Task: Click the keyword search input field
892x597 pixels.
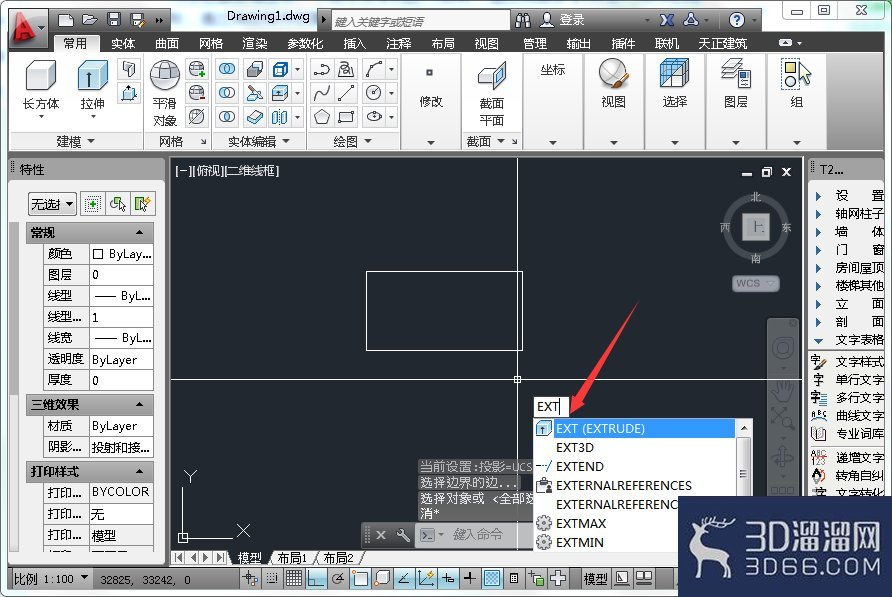Action: [420, 20]
